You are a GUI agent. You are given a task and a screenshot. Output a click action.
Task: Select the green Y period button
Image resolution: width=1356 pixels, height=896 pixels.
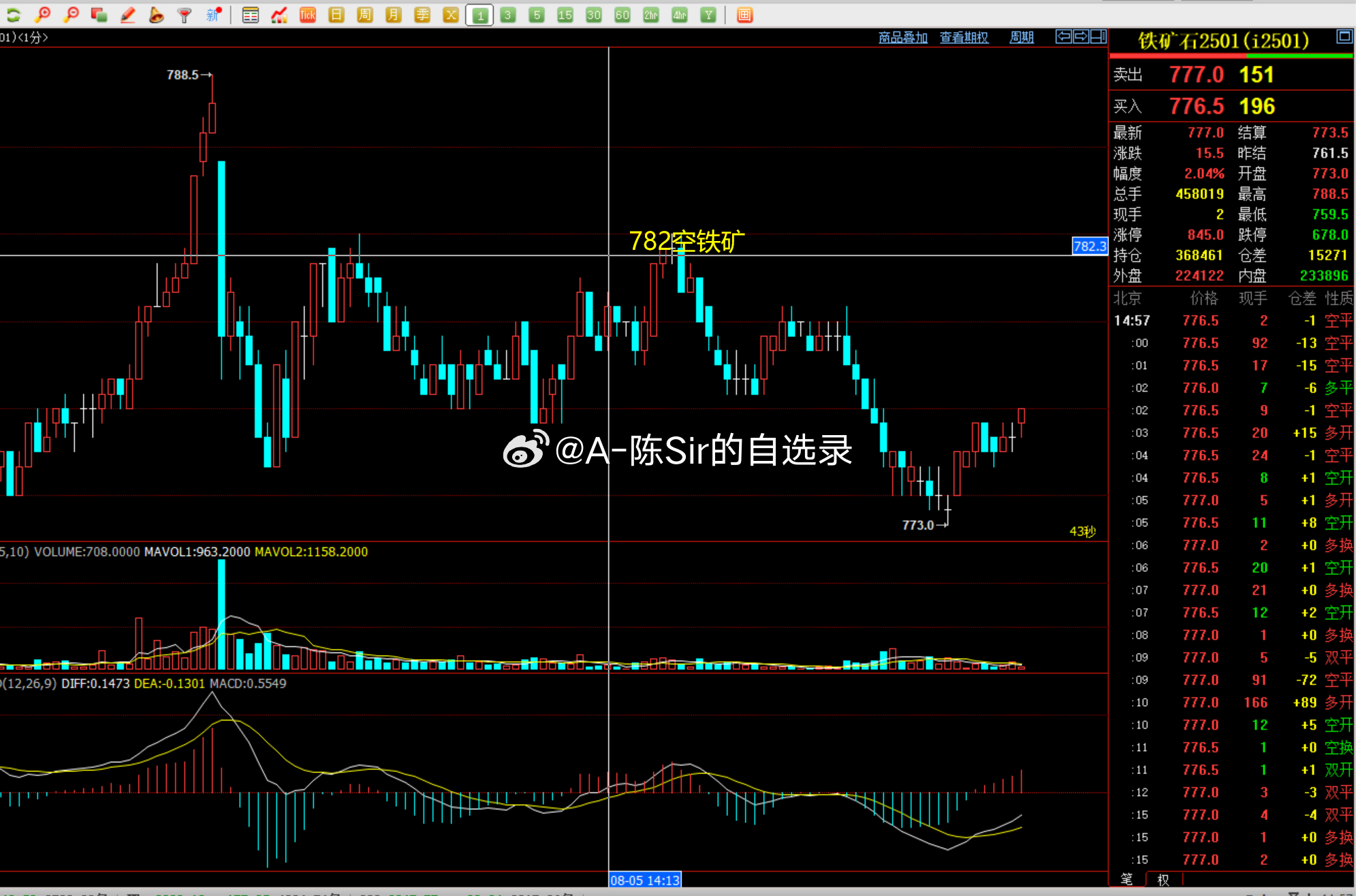click(x=708, y=15)
